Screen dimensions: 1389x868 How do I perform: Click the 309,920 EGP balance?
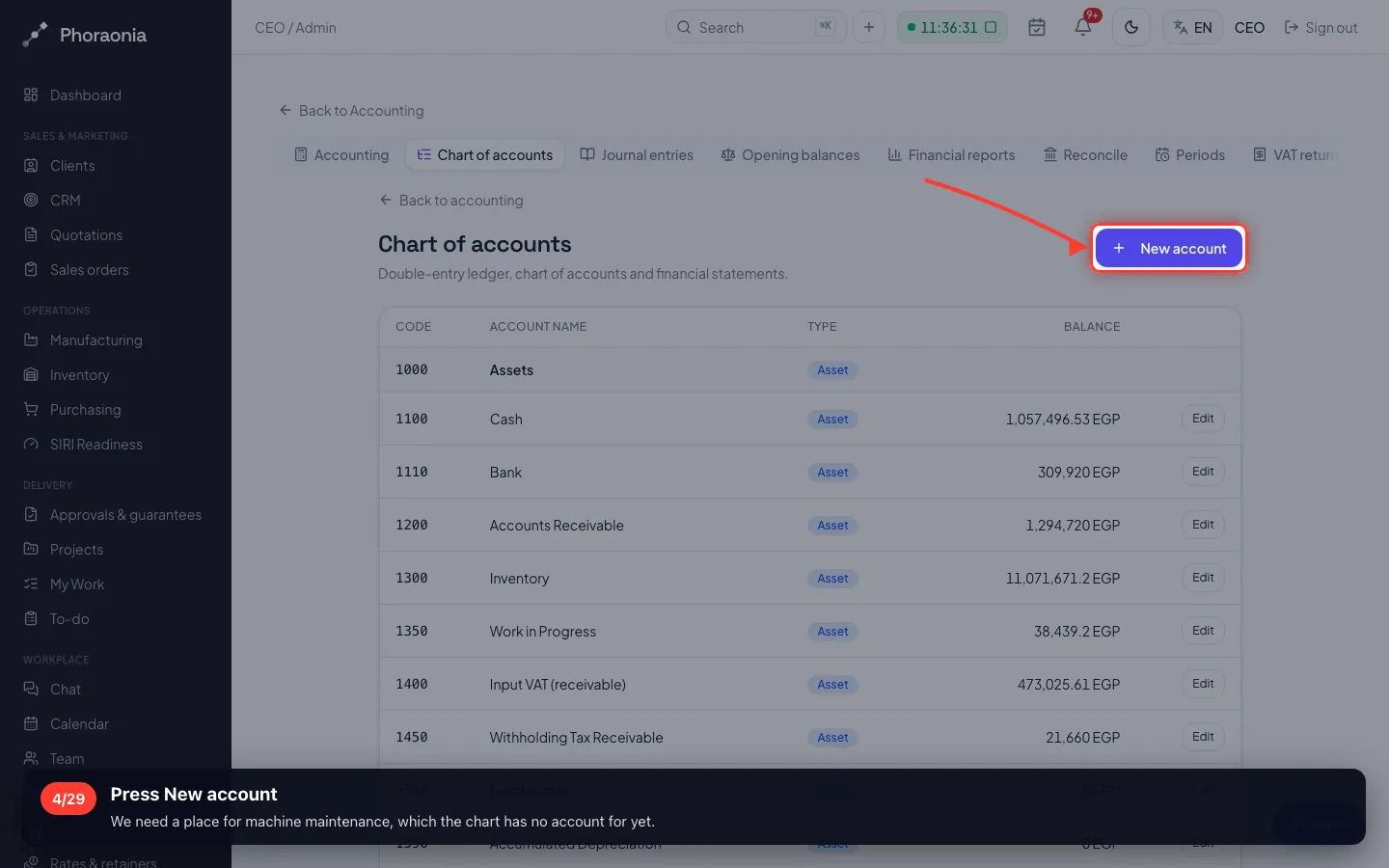pyautogui.click(x=1078, y=473)
